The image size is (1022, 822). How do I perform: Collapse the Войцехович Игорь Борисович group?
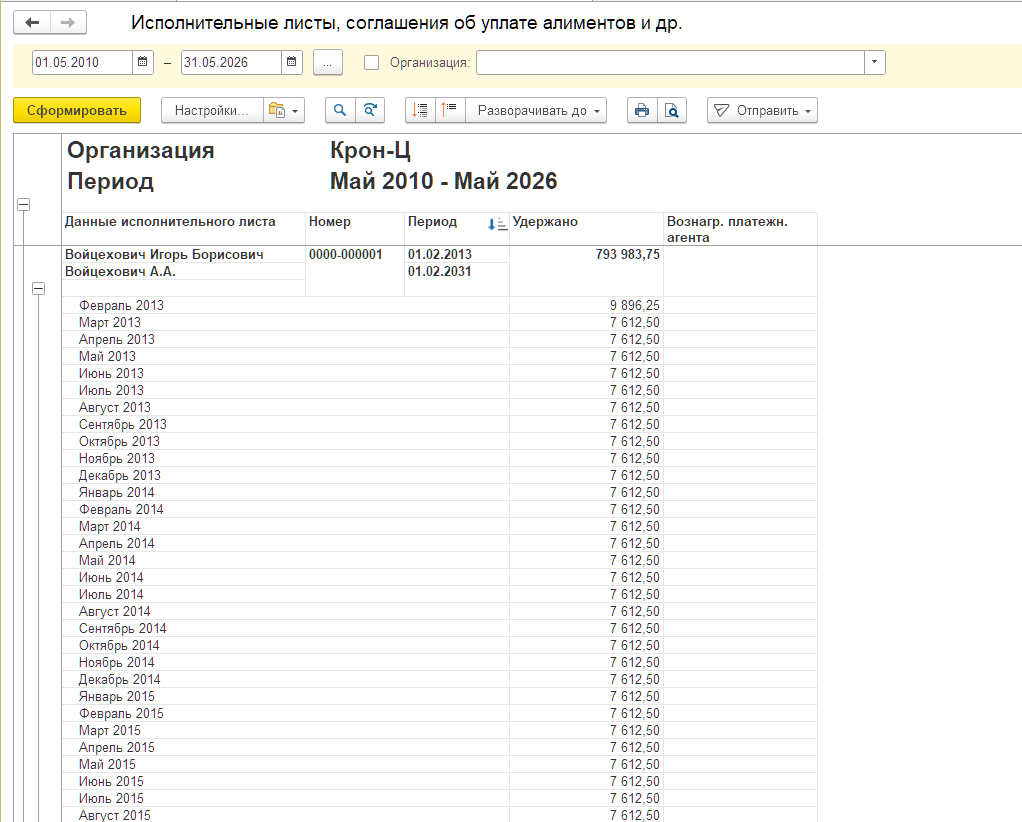(38, 288)
